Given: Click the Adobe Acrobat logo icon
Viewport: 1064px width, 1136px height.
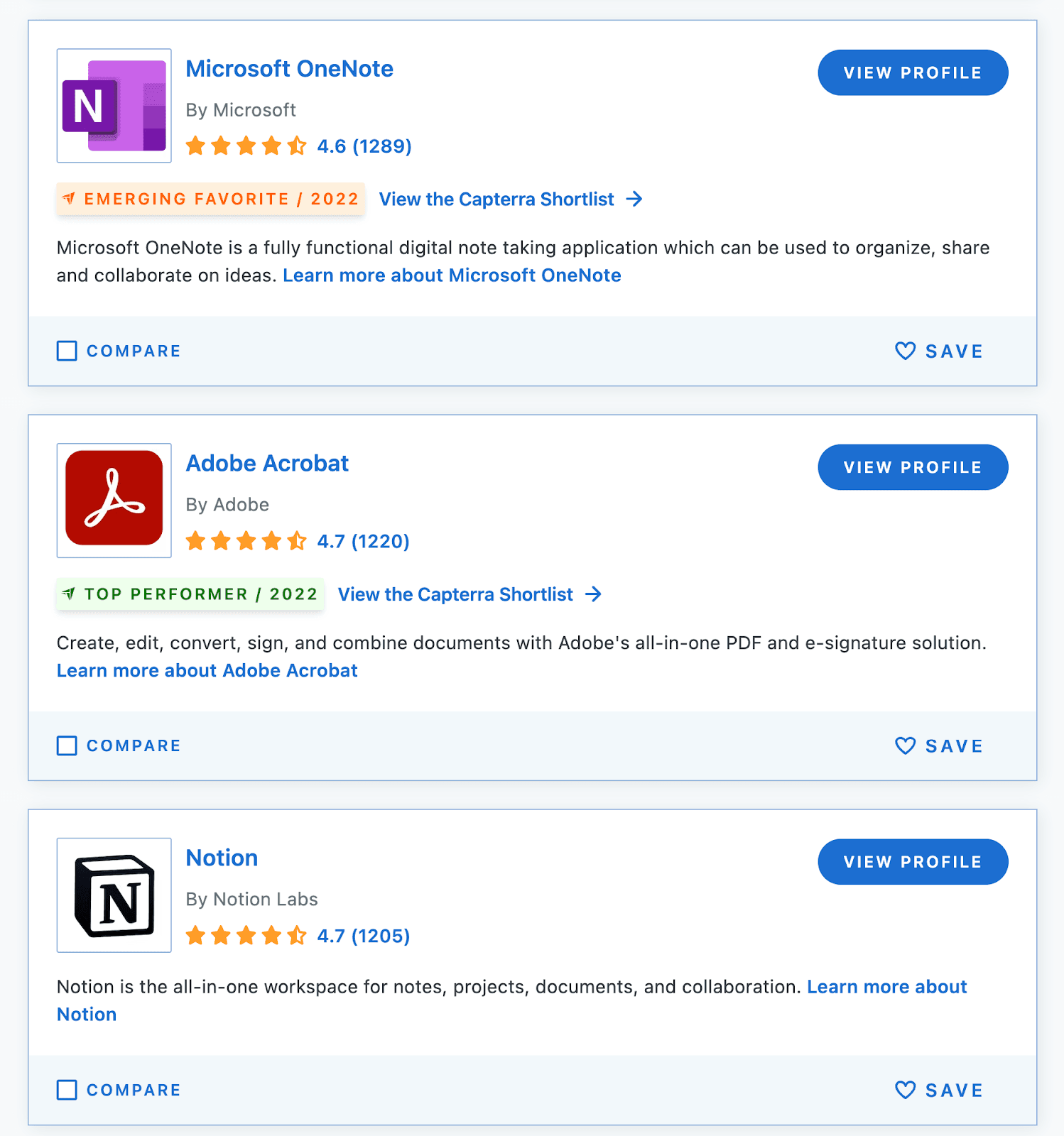Looking at the screenshot, I should (114, 501).
